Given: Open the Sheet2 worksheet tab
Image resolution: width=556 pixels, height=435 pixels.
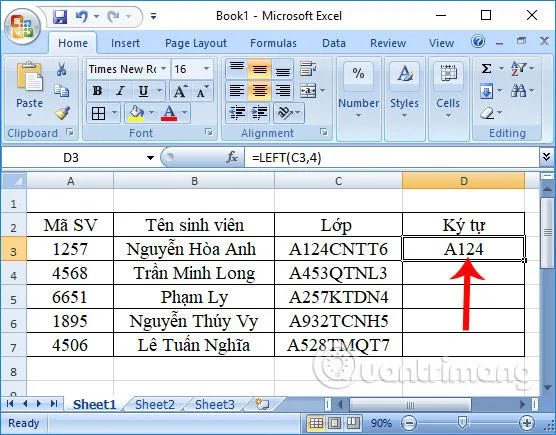Looking at the screenshot, I should pyautogui.click(x=155, y=405).
